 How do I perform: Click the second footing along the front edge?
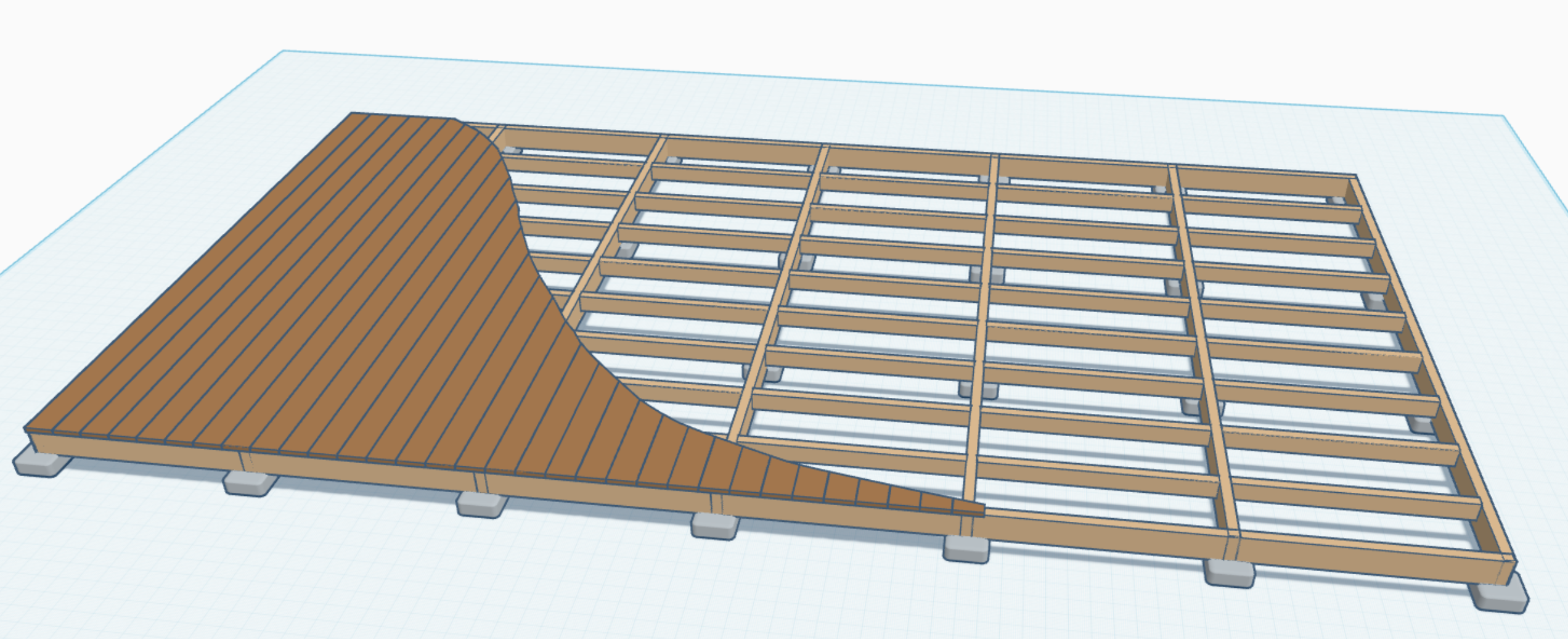click(248, 483)
